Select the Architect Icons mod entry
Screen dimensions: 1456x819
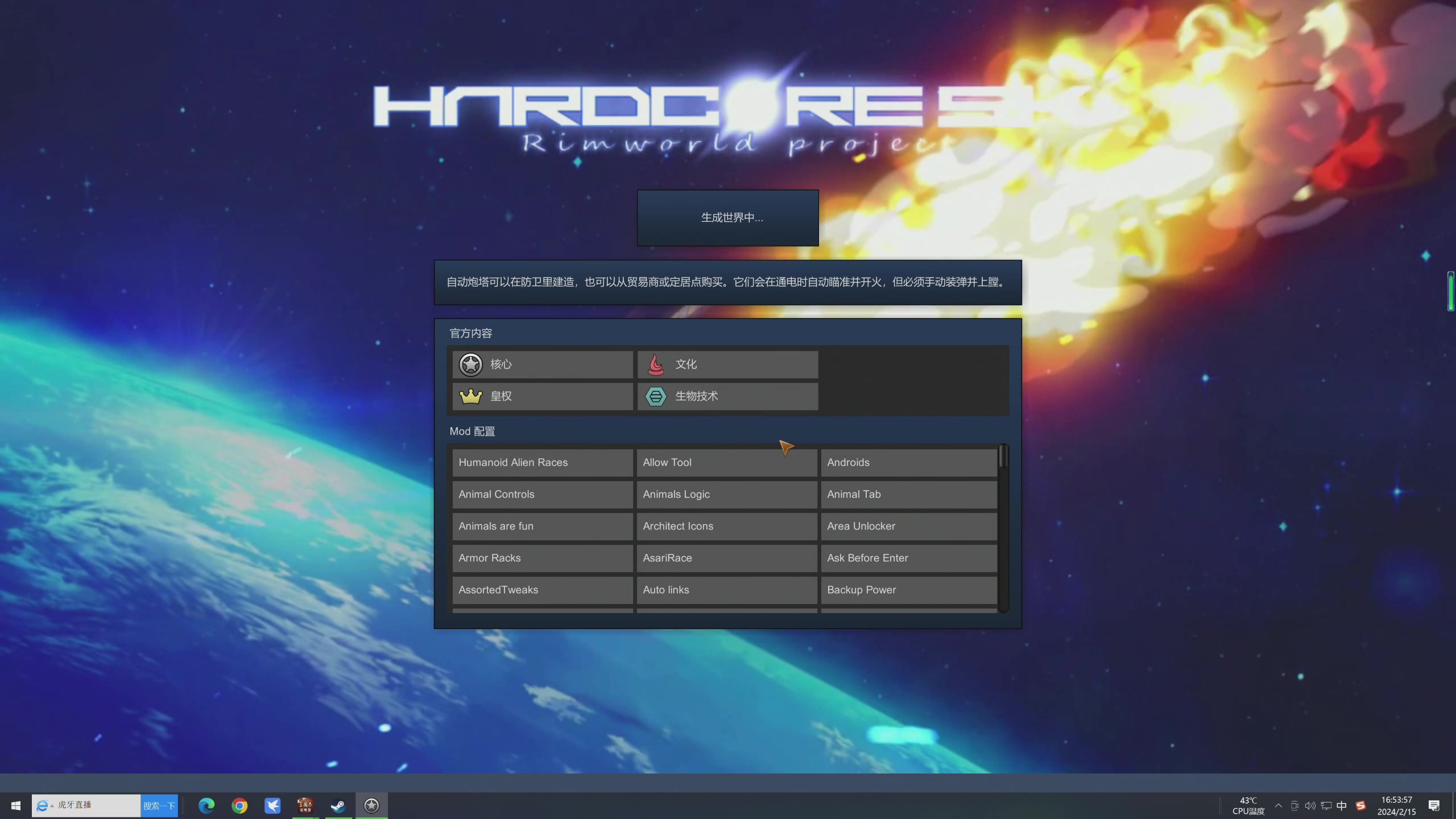pyautogui.click(x=727, y=526)
